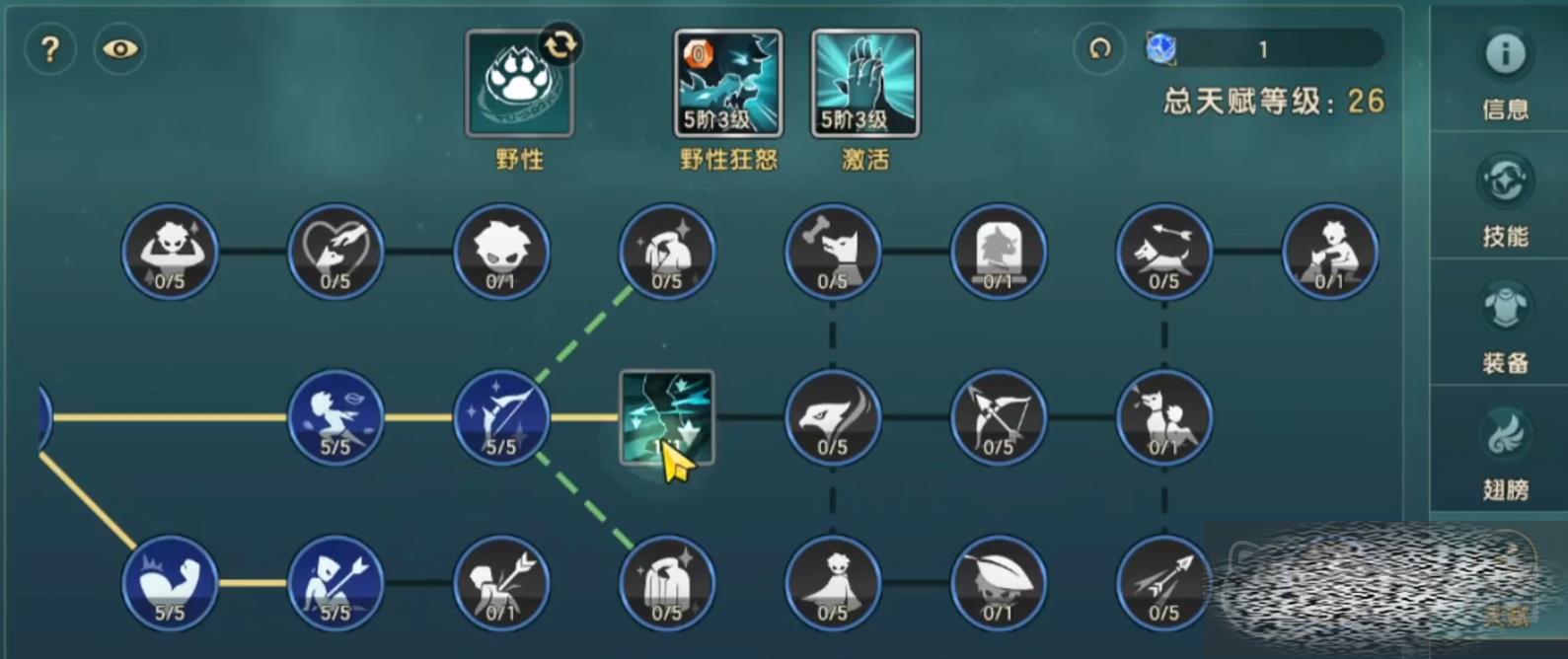This screenshot has height=659, width=1568.
Task: Select the heart with wolf talent node
Action: pyautogui.click(x=336, y=252)
